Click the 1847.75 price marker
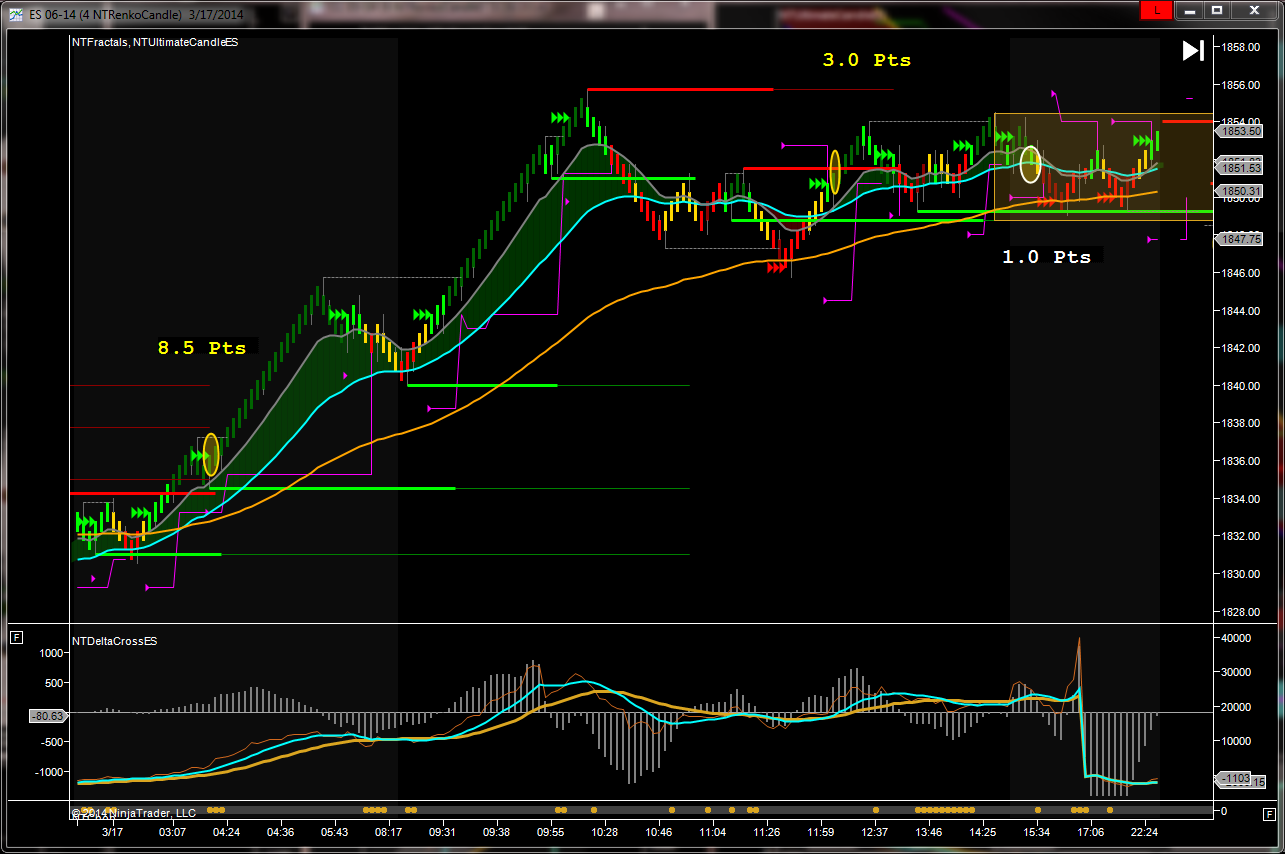This screenshot has width=1285, height=854. point(1240,238)
